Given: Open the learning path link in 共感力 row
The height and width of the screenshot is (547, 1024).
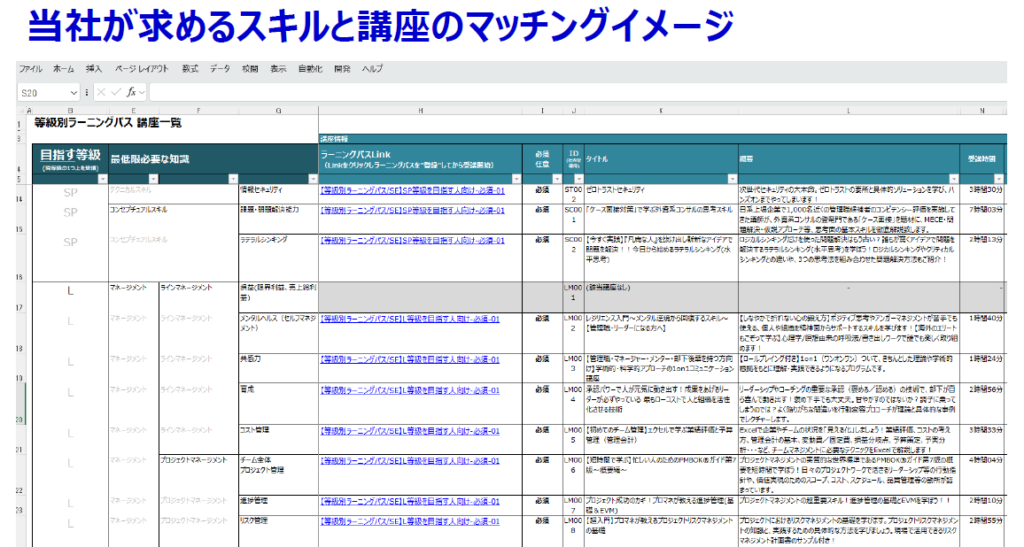Looking at the screenshot, I should (x=410, y=360).
